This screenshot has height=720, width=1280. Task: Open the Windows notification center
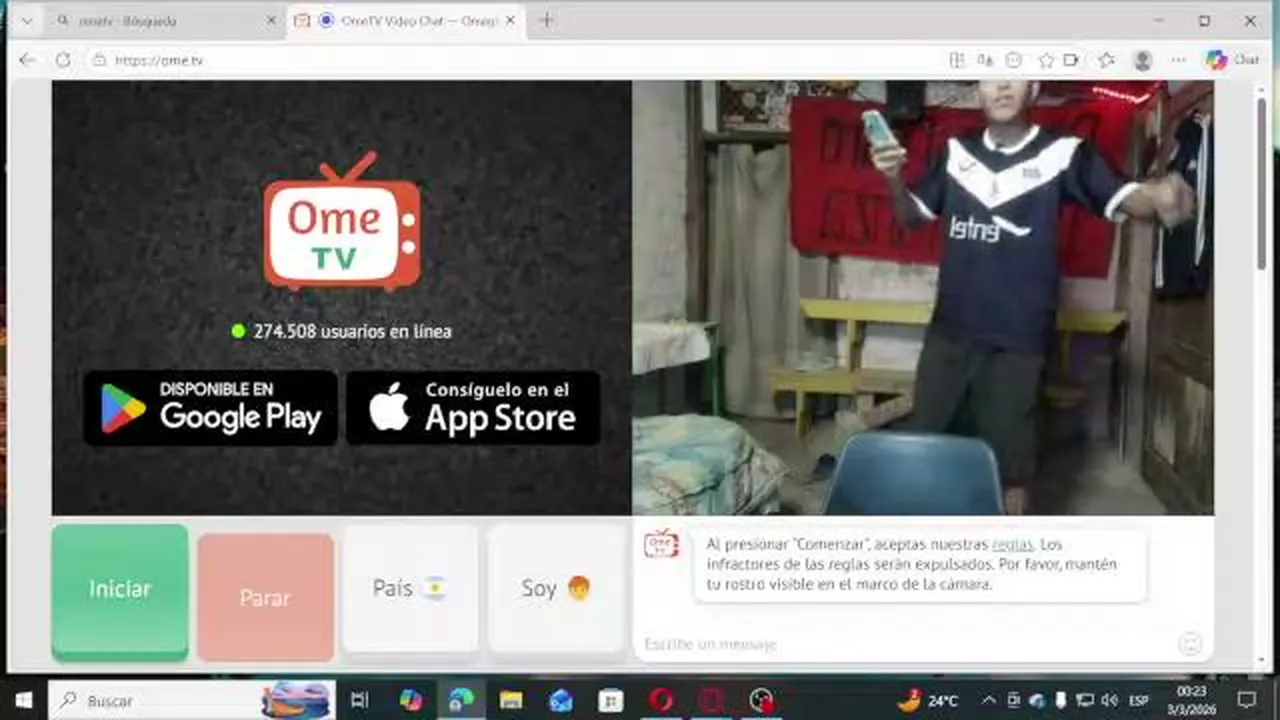pos(1246,700)
